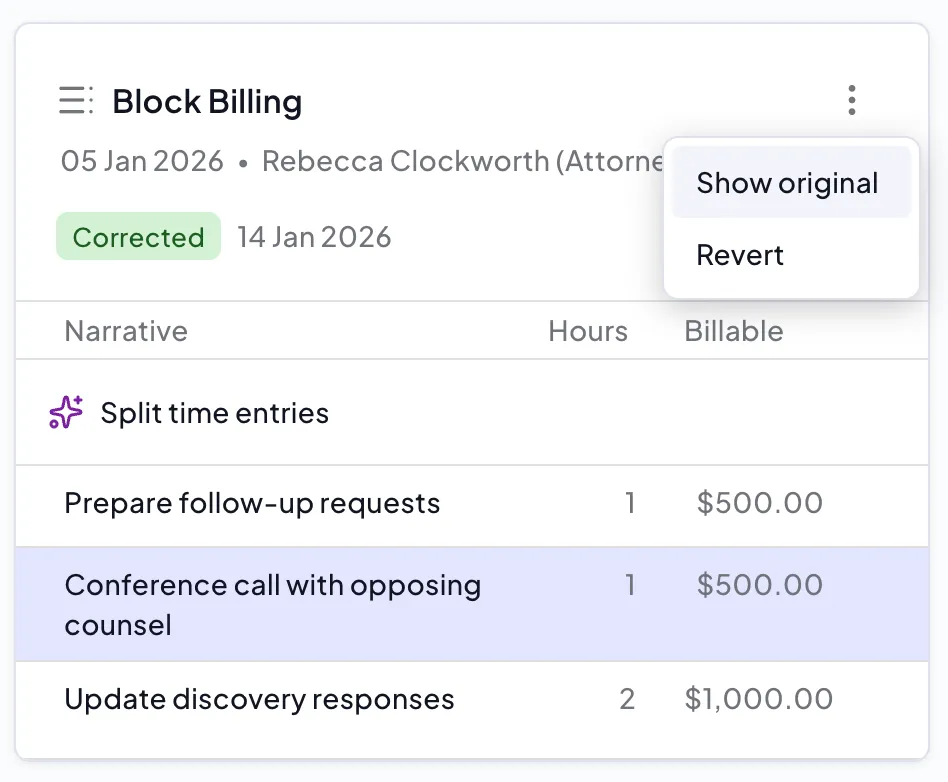This screenshot has height=782, width=948.
Task: Click the purple sparkle AI icon
Action: [x=66, y=413]
